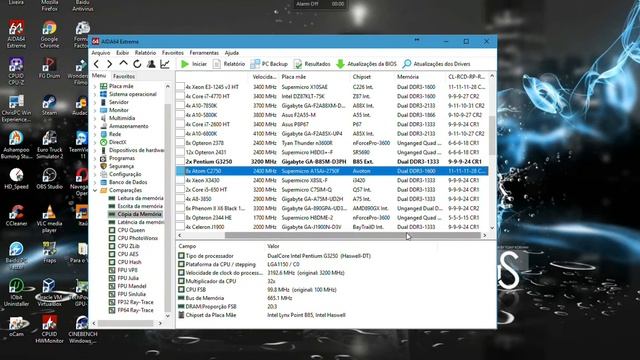Refresh the page with the circular arrow icon
The image size is (640, 360).
[137, 64]
